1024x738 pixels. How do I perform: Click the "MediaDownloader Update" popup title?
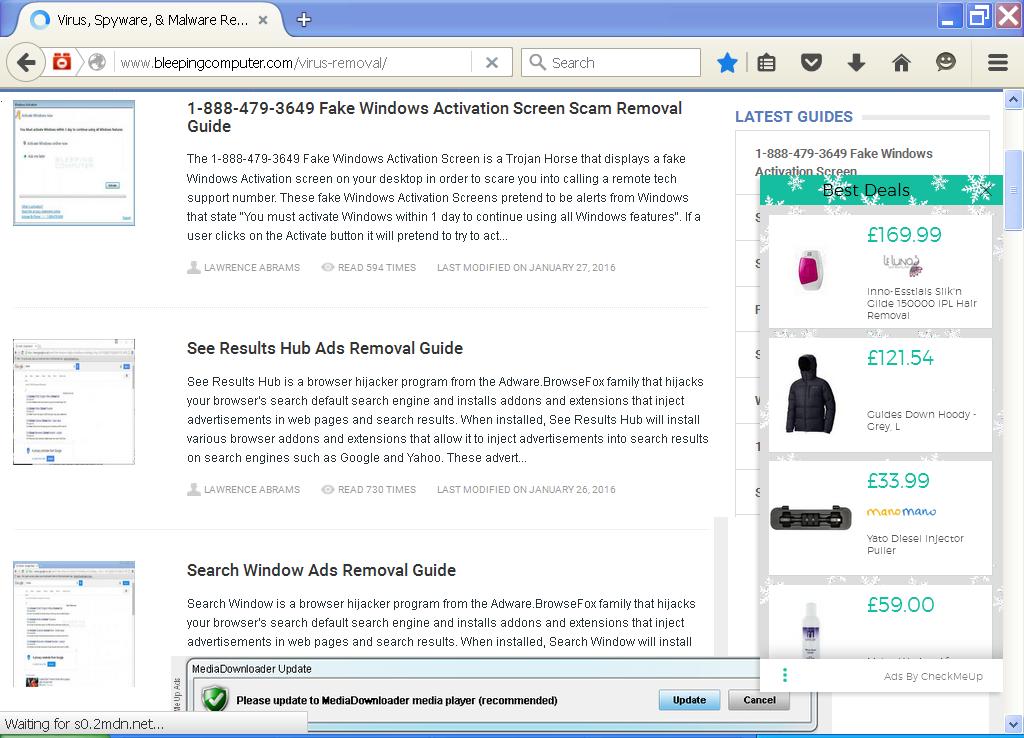(251, 669)
